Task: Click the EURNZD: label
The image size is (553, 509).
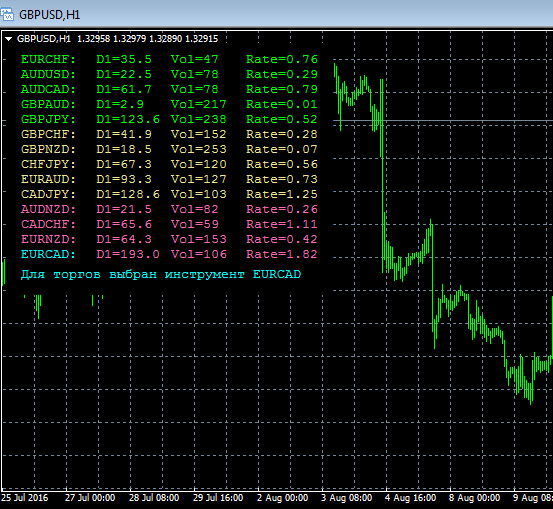Action: [x=48, y=239]
